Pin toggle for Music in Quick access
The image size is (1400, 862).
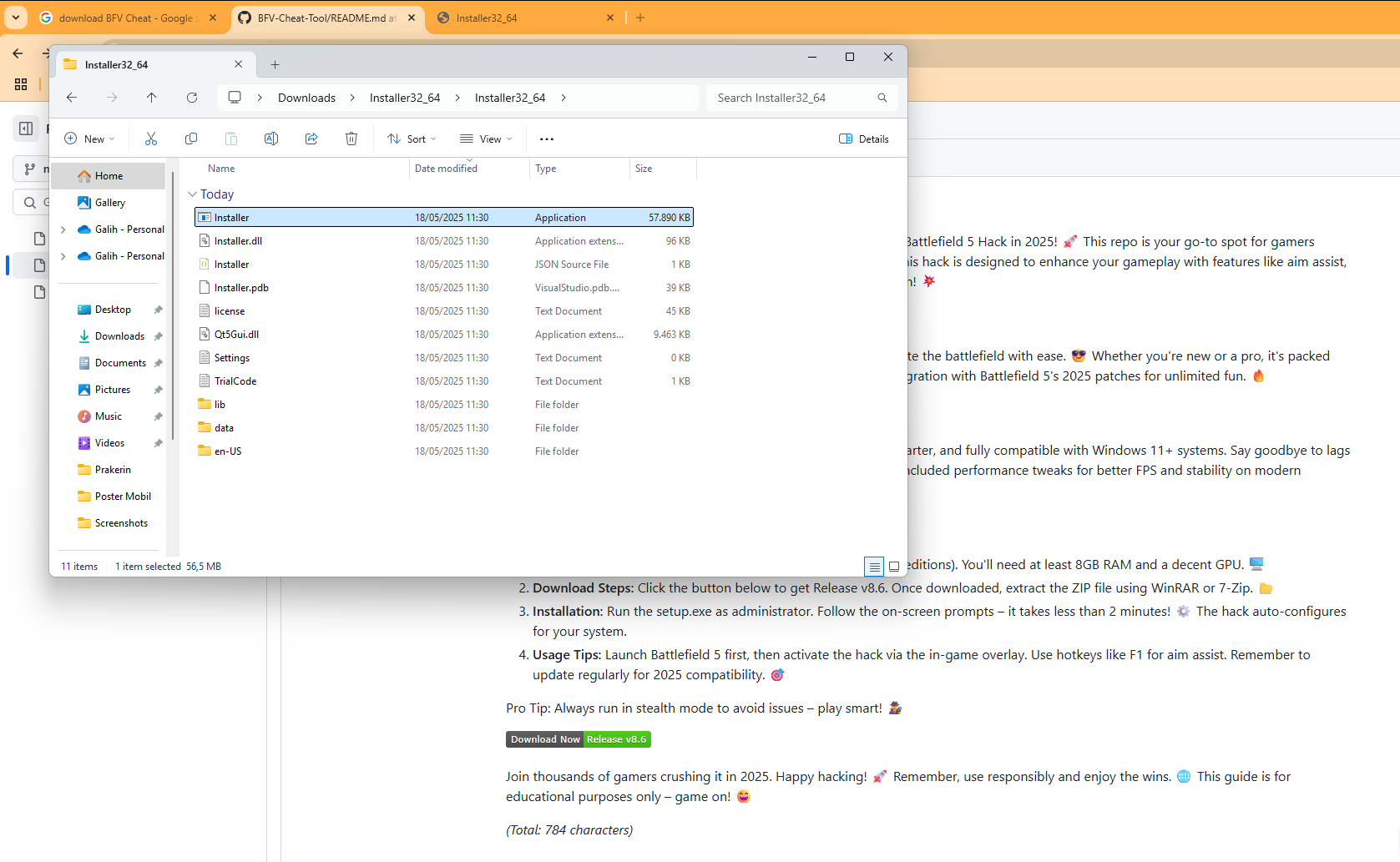(x=158, y=416)
